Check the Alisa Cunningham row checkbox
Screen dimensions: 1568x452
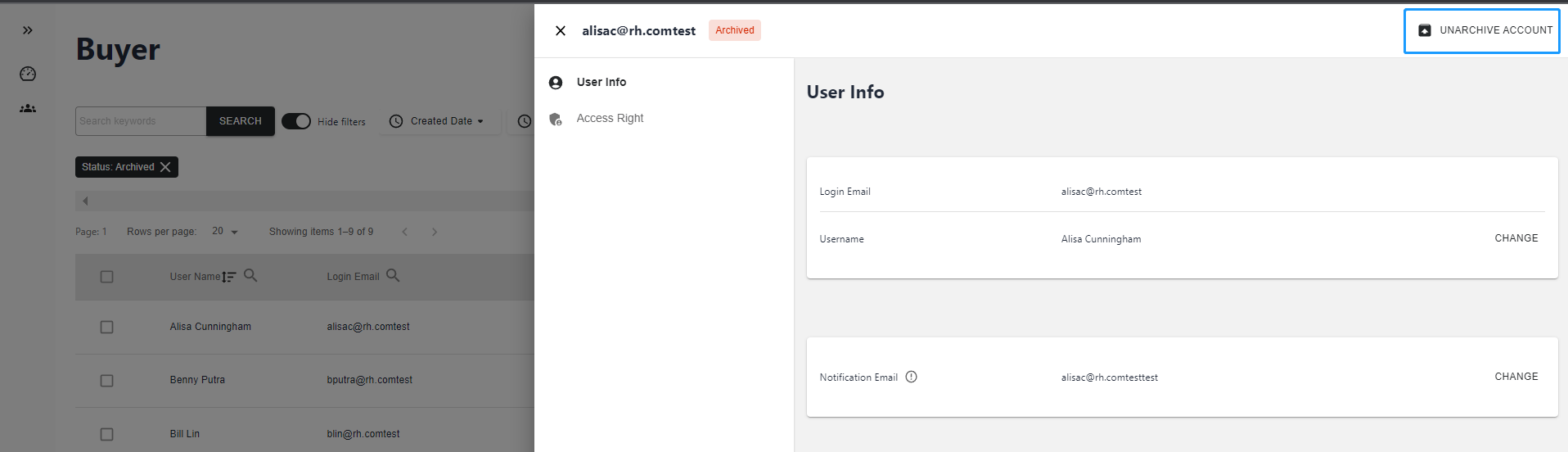pyautogui.click(x=106, y=327)
